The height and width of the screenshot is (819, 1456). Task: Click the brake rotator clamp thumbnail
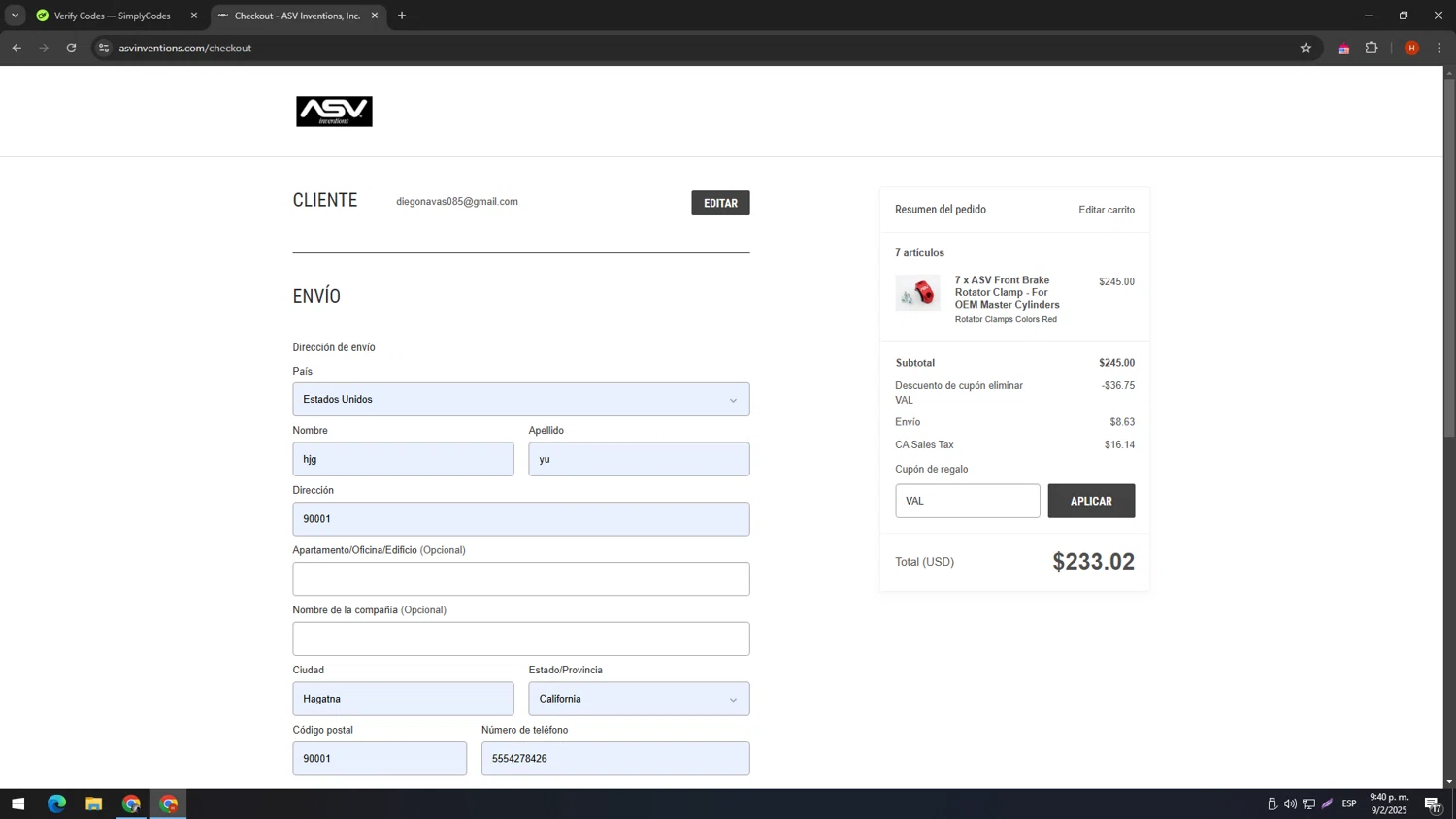pyautogui.click(x=917, y=292)
